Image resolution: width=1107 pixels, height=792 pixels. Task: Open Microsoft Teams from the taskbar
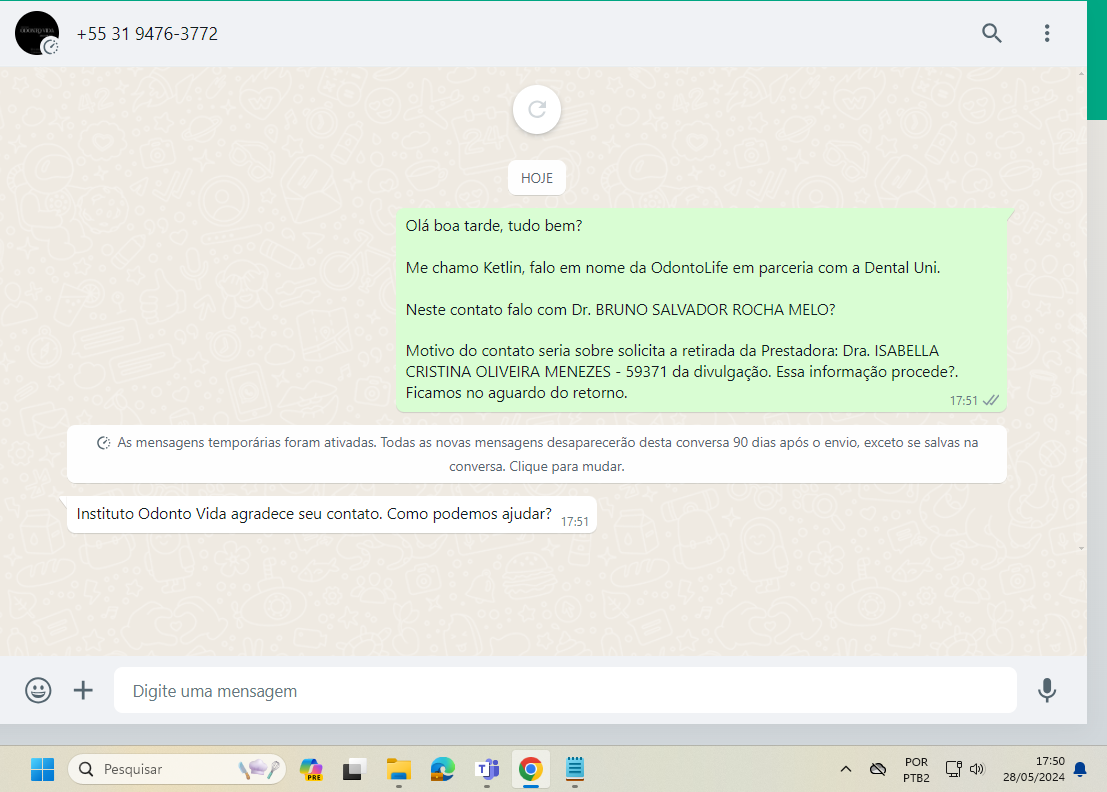(x=487, y=769)
